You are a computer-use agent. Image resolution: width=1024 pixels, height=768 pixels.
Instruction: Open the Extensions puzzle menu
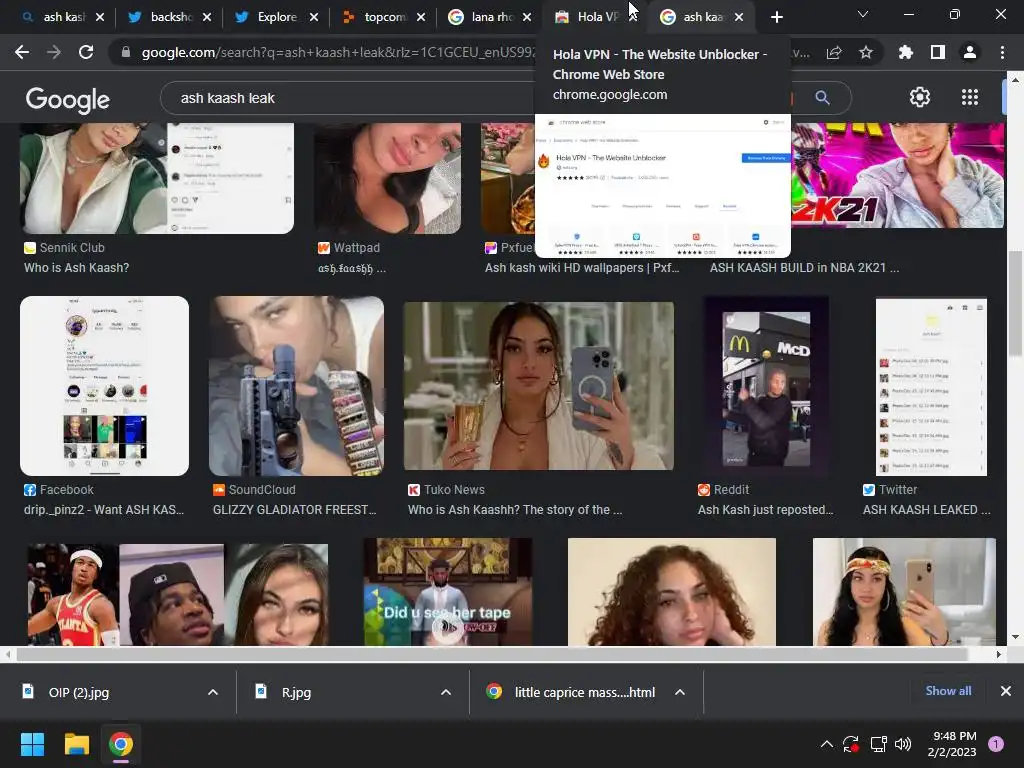(x=906, y=52)
